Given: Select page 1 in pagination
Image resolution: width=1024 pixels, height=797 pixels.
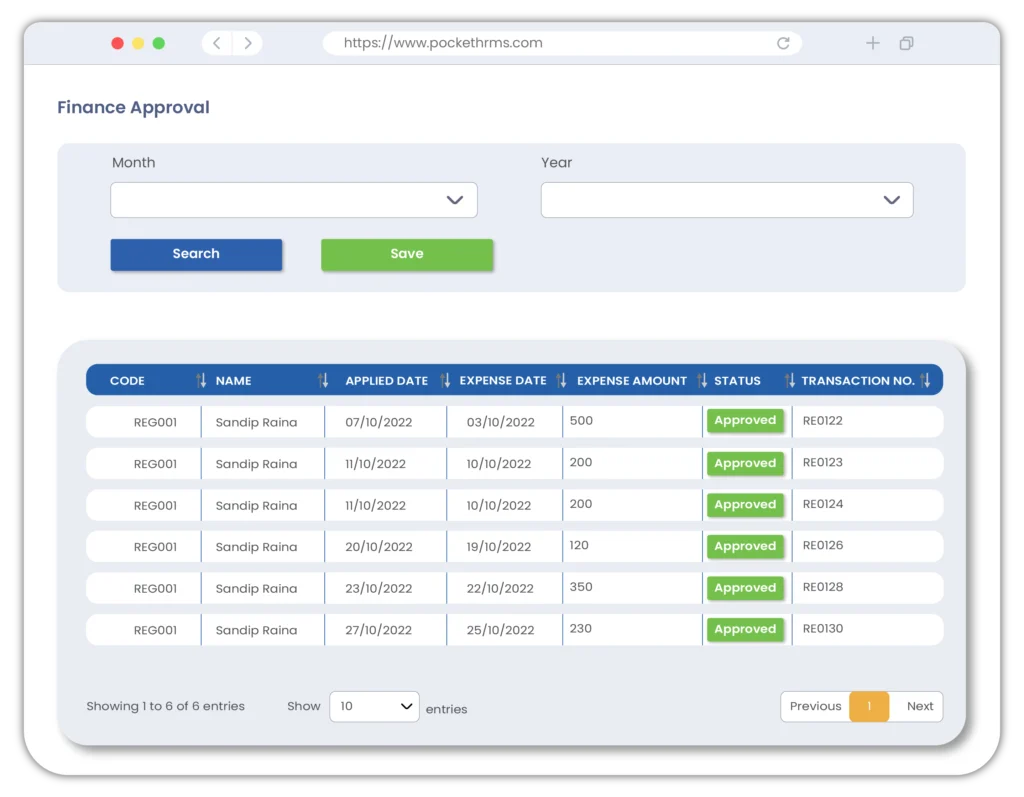Looking at the screenshot, I should 869,706.
